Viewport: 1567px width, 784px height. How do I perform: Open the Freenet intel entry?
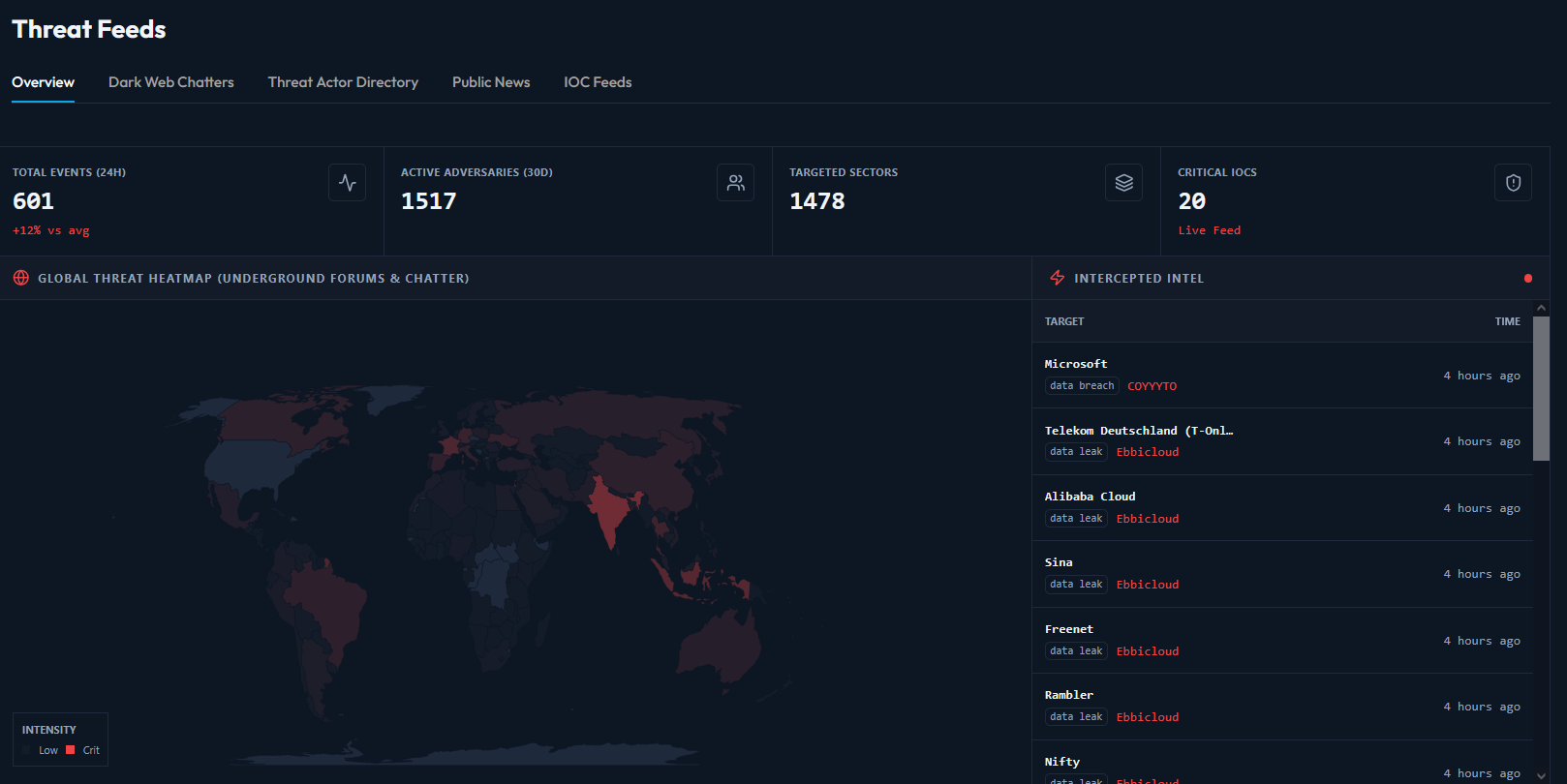click(x=1282, y=641)
